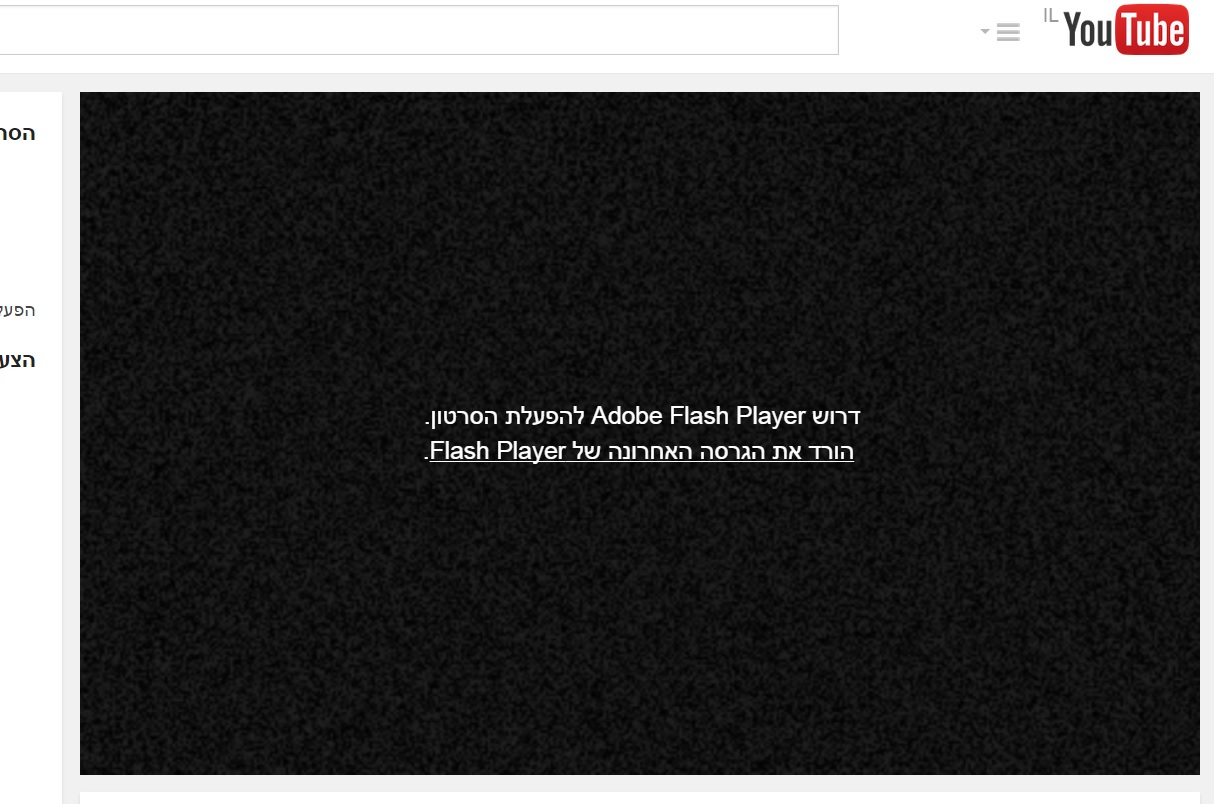
Task: Click the lower area of the video player
Action: point(640,680)
